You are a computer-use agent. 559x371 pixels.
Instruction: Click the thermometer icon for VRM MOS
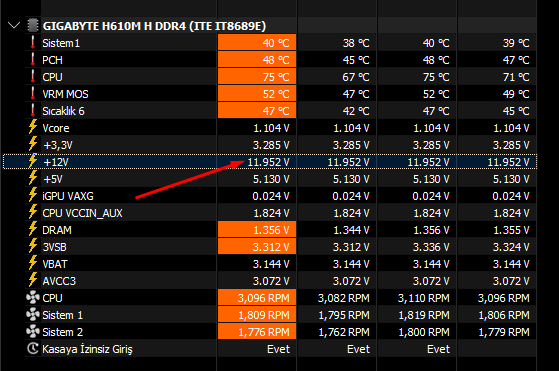tap(33, 94)
